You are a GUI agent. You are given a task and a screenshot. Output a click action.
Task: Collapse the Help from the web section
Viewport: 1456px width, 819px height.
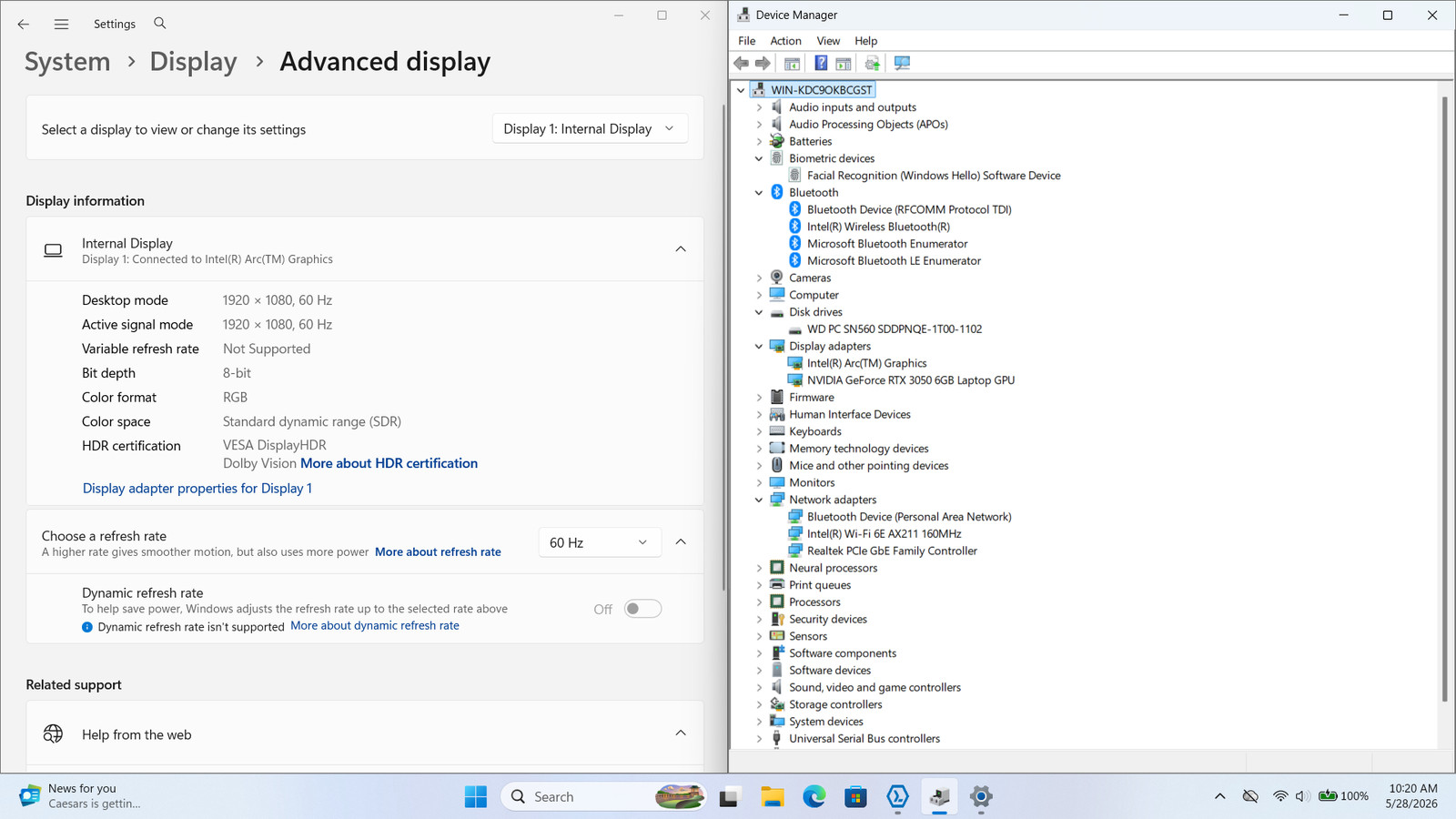tap(681, 733)
